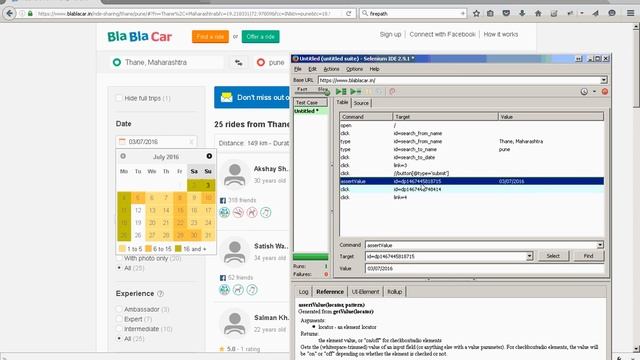Image resolution: width=640 pixels, height=360 pixels.
Task: Open the Edit menu in Selenium IDE
Action: click(x=312, y=69)
